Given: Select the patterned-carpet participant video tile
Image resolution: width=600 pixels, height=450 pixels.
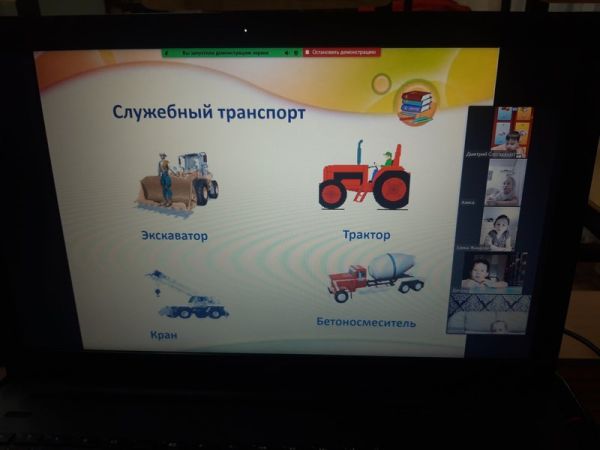Looking at the screenshot, I should (x=489, y=314).
